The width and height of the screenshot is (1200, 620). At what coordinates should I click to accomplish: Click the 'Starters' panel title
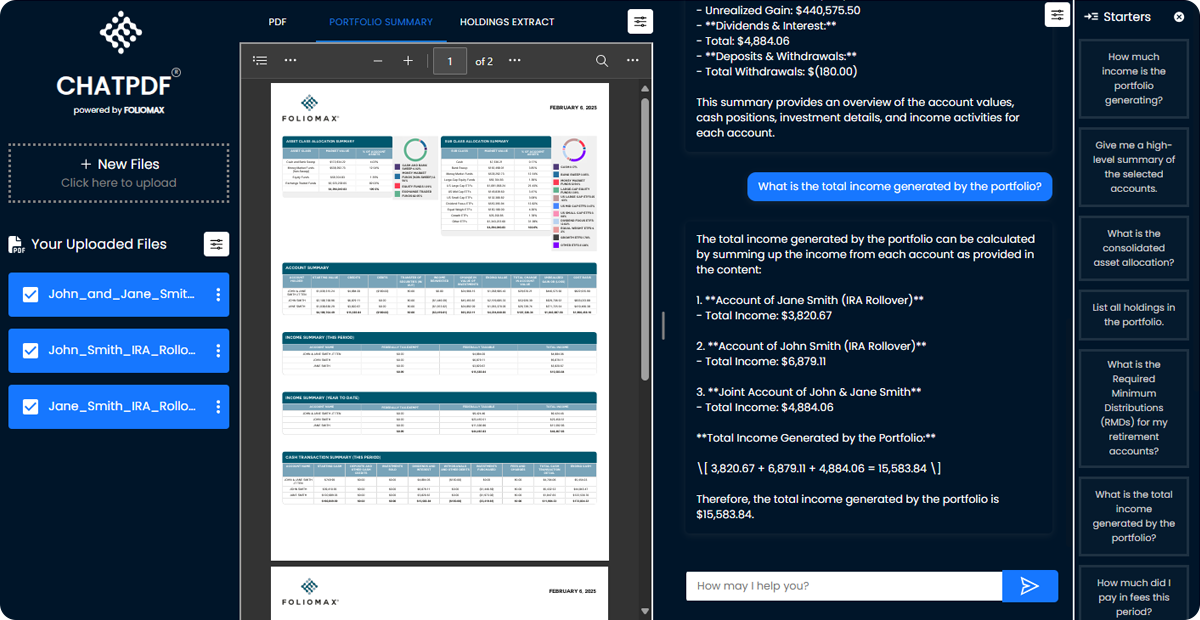pos(1128,17)
